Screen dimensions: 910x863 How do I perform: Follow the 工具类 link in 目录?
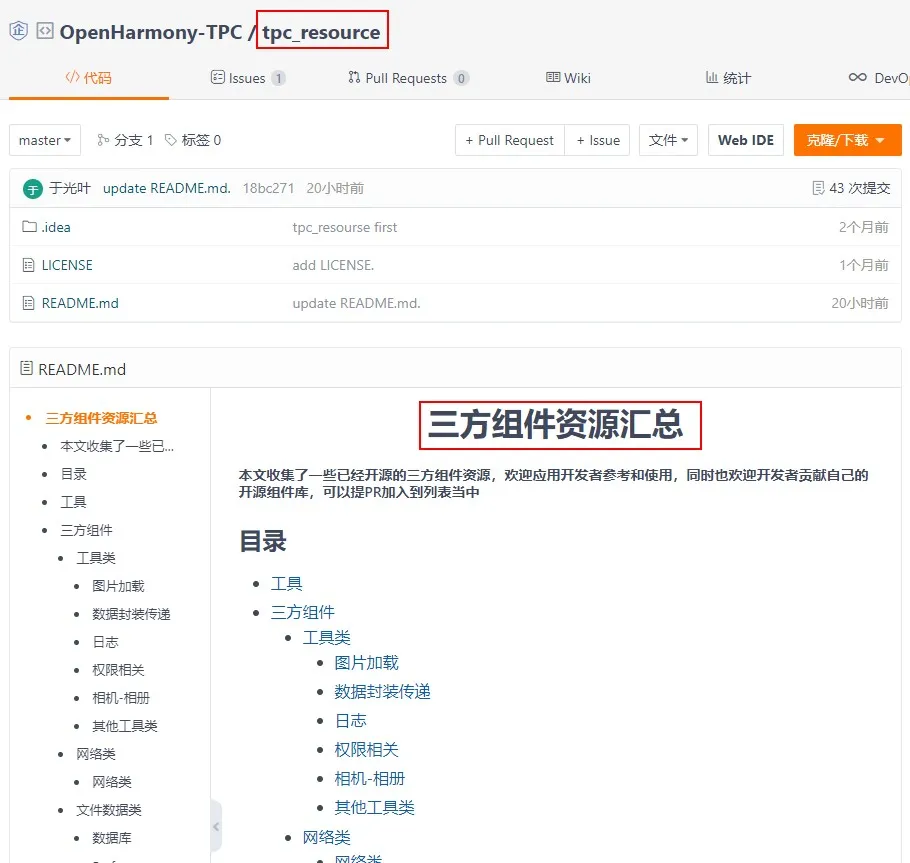(327, 637)
